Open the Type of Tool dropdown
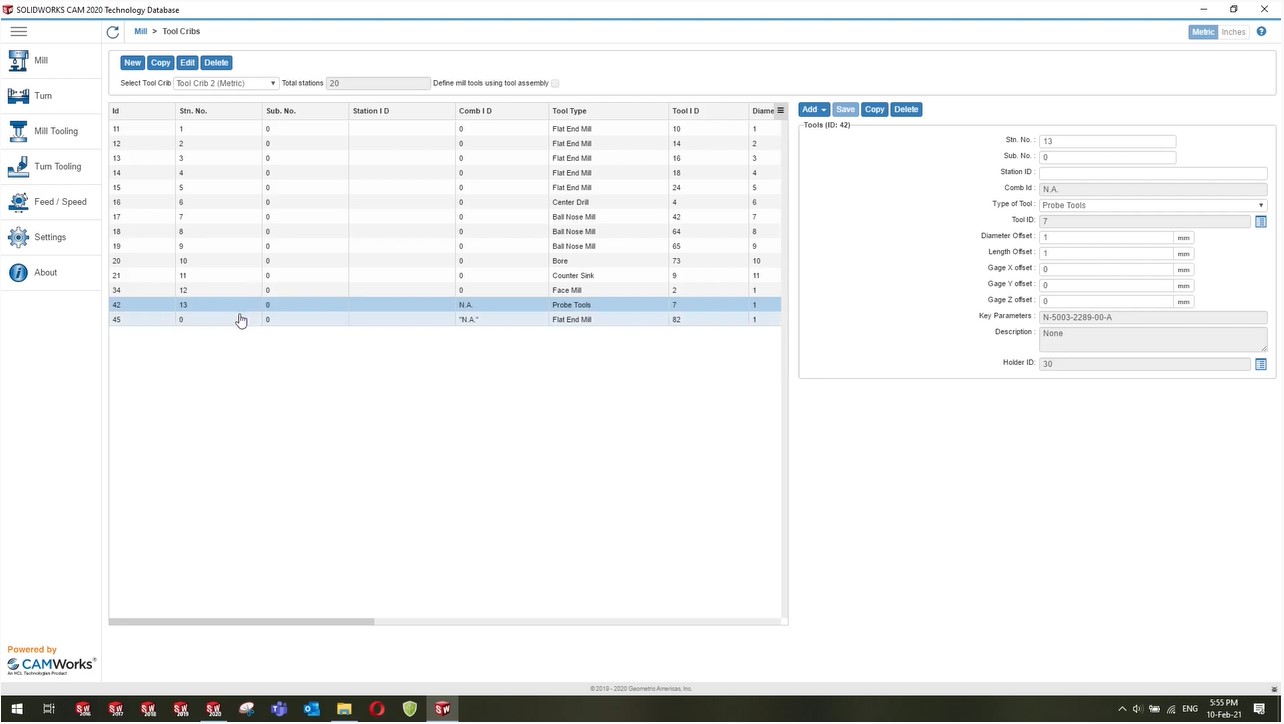 point(1153,206)
